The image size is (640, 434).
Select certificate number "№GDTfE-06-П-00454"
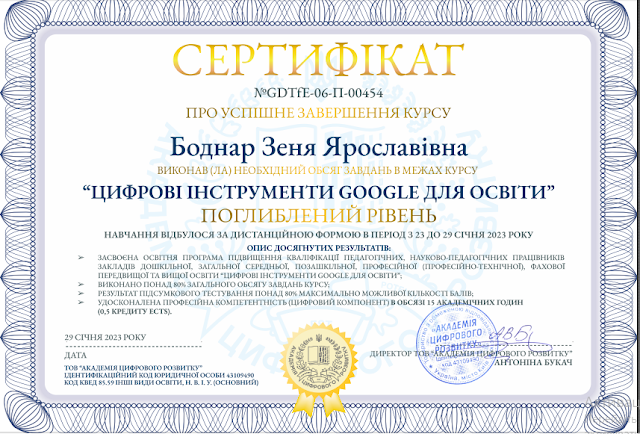(318, 93)
